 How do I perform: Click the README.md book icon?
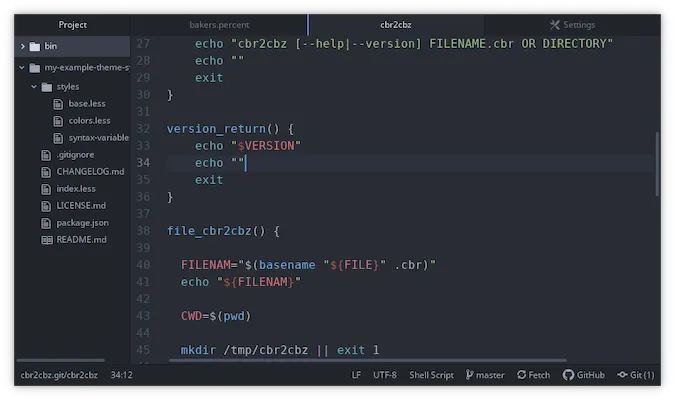pos(46,240)
